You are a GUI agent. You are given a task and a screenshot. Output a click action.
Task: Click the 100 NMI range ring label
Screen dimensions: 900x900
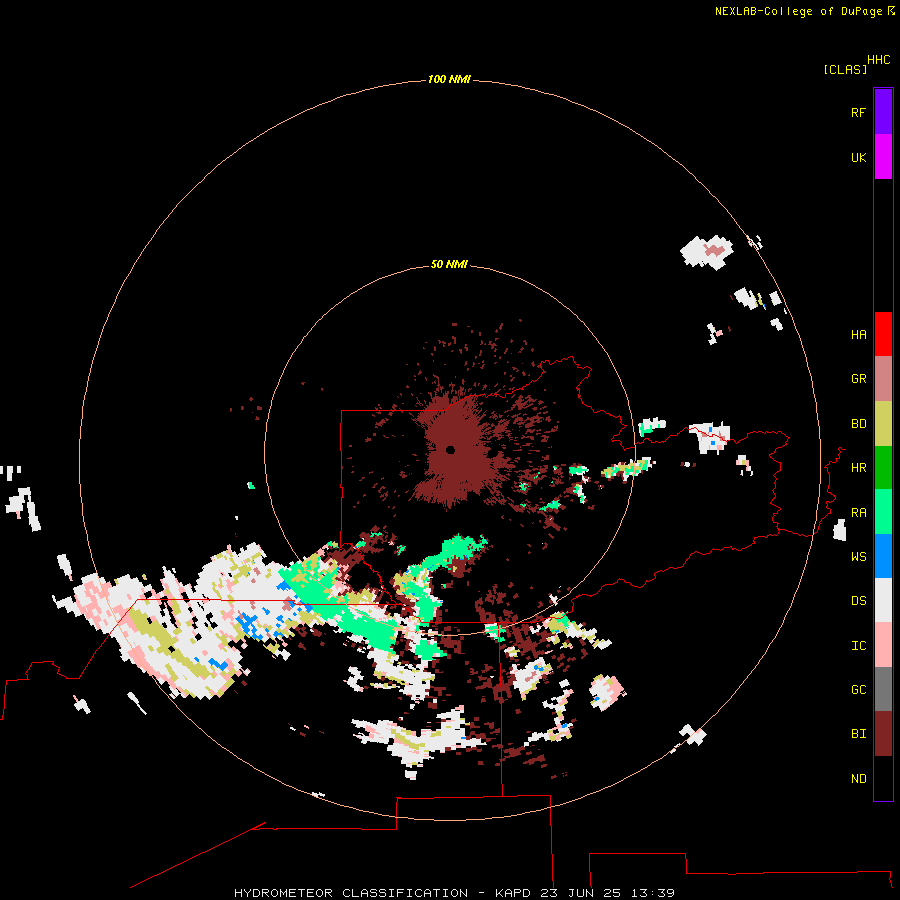coord(449,79)
